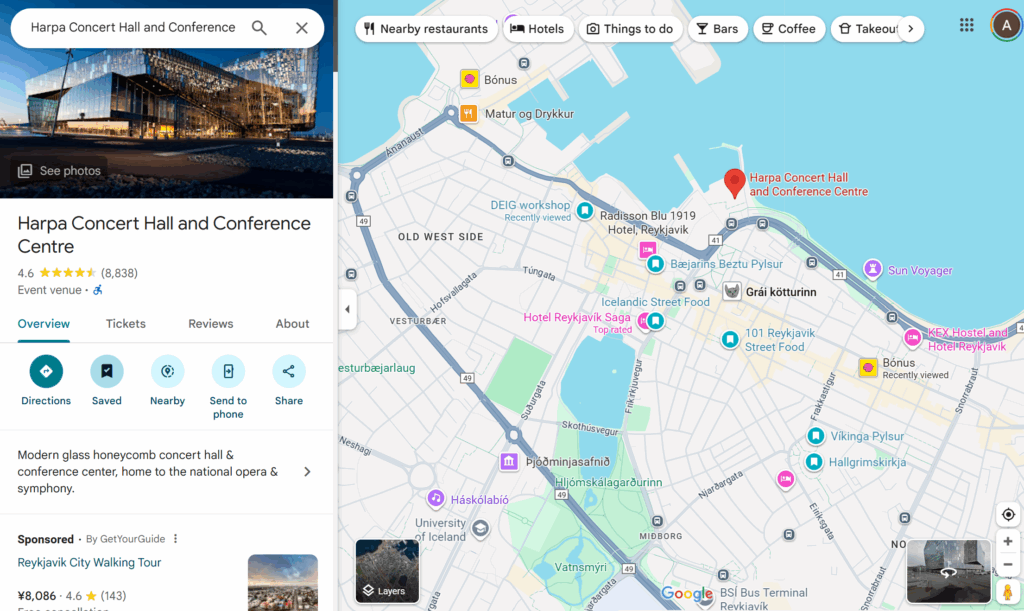Screen dimensions: 1024x611
Task: Switch to the About tab
Action: [x=293, y=324]
